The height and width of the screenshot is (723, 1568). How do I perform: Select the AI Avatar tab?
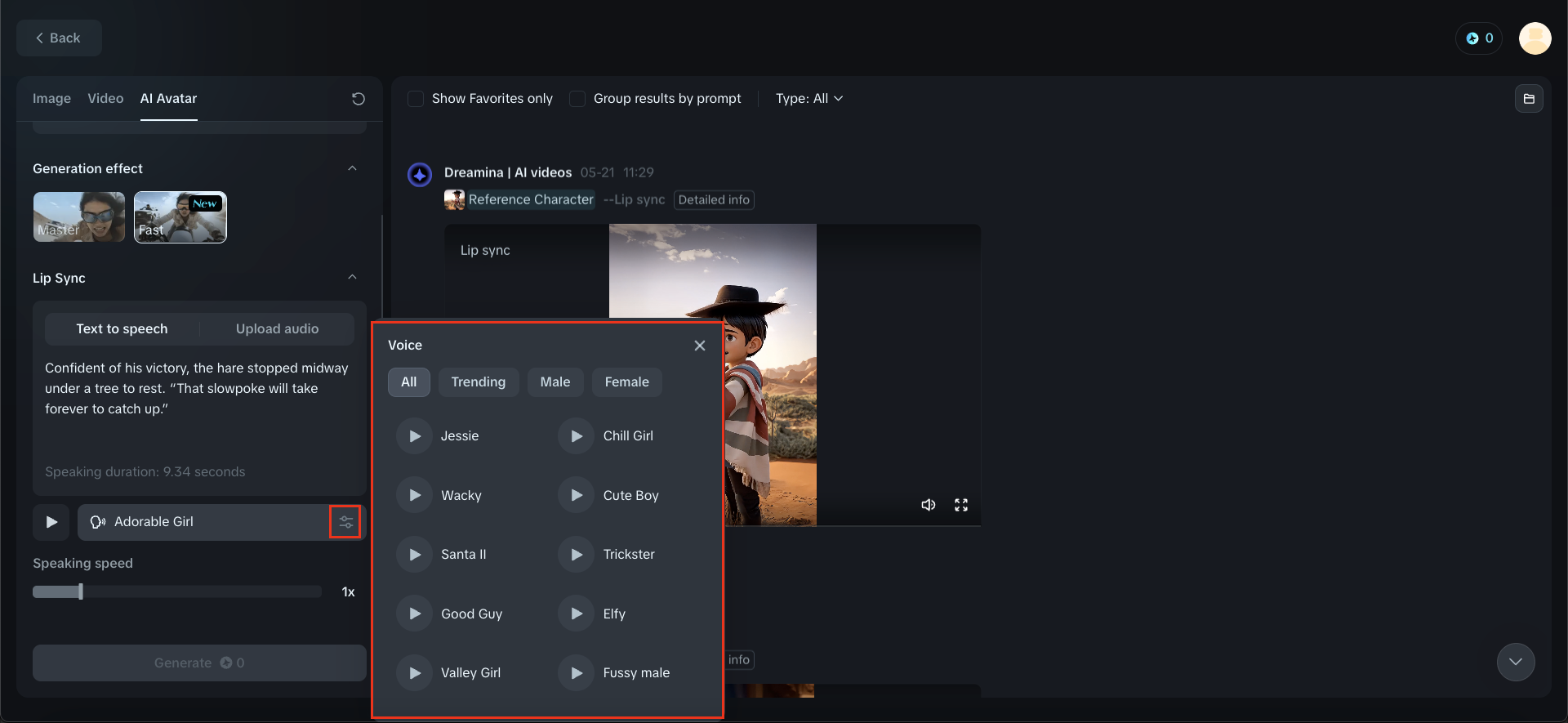(x=168, y=99)
